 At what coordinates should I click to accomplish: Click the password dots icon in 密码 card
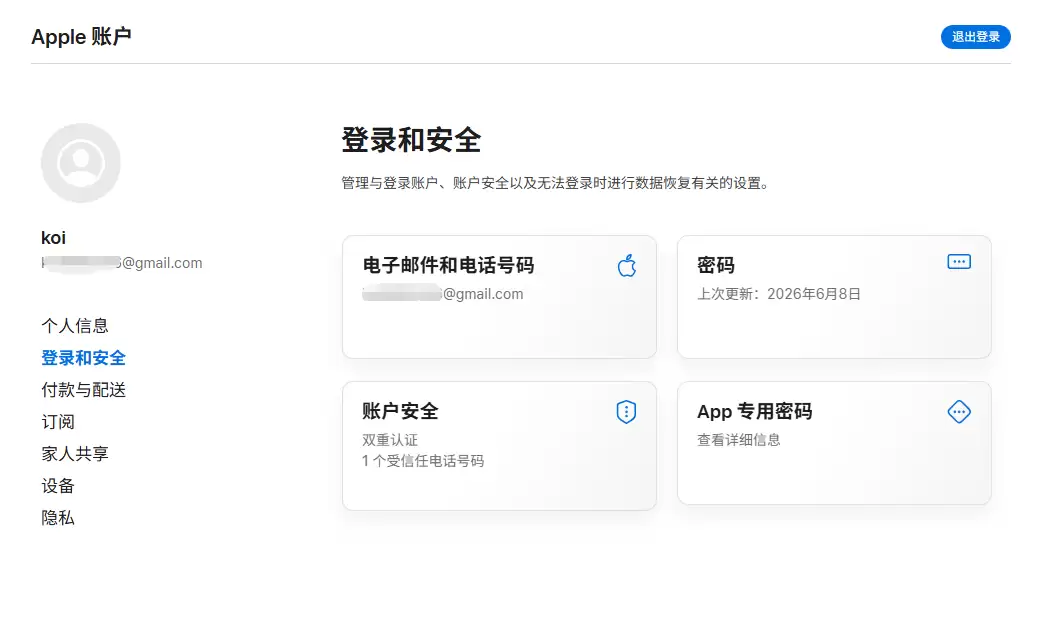click(x=959, y=262)
